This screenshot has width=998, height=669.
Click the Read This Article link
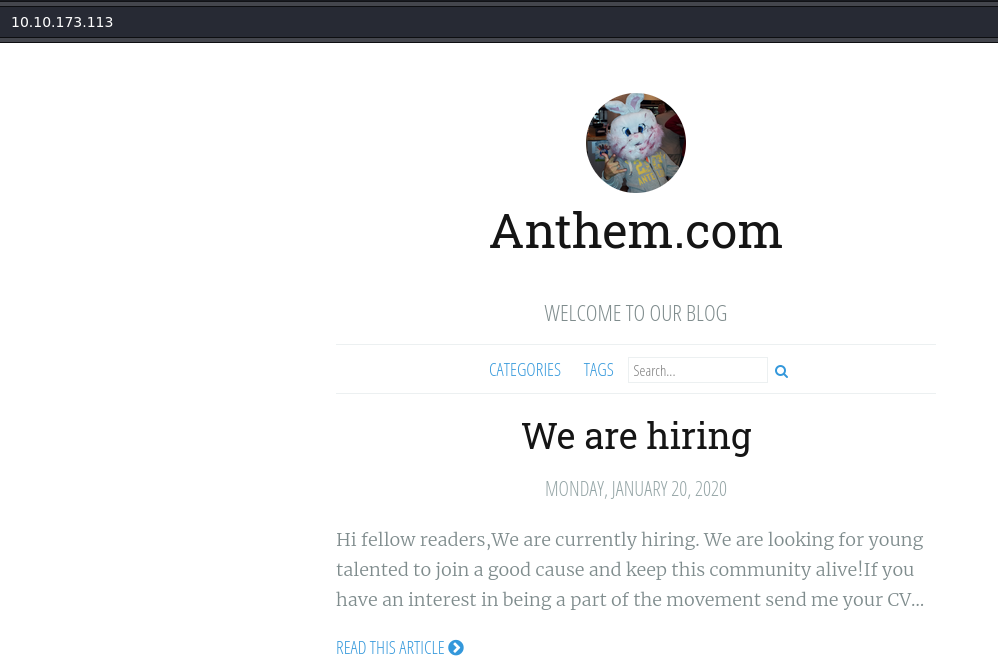[x=390, y=648]
